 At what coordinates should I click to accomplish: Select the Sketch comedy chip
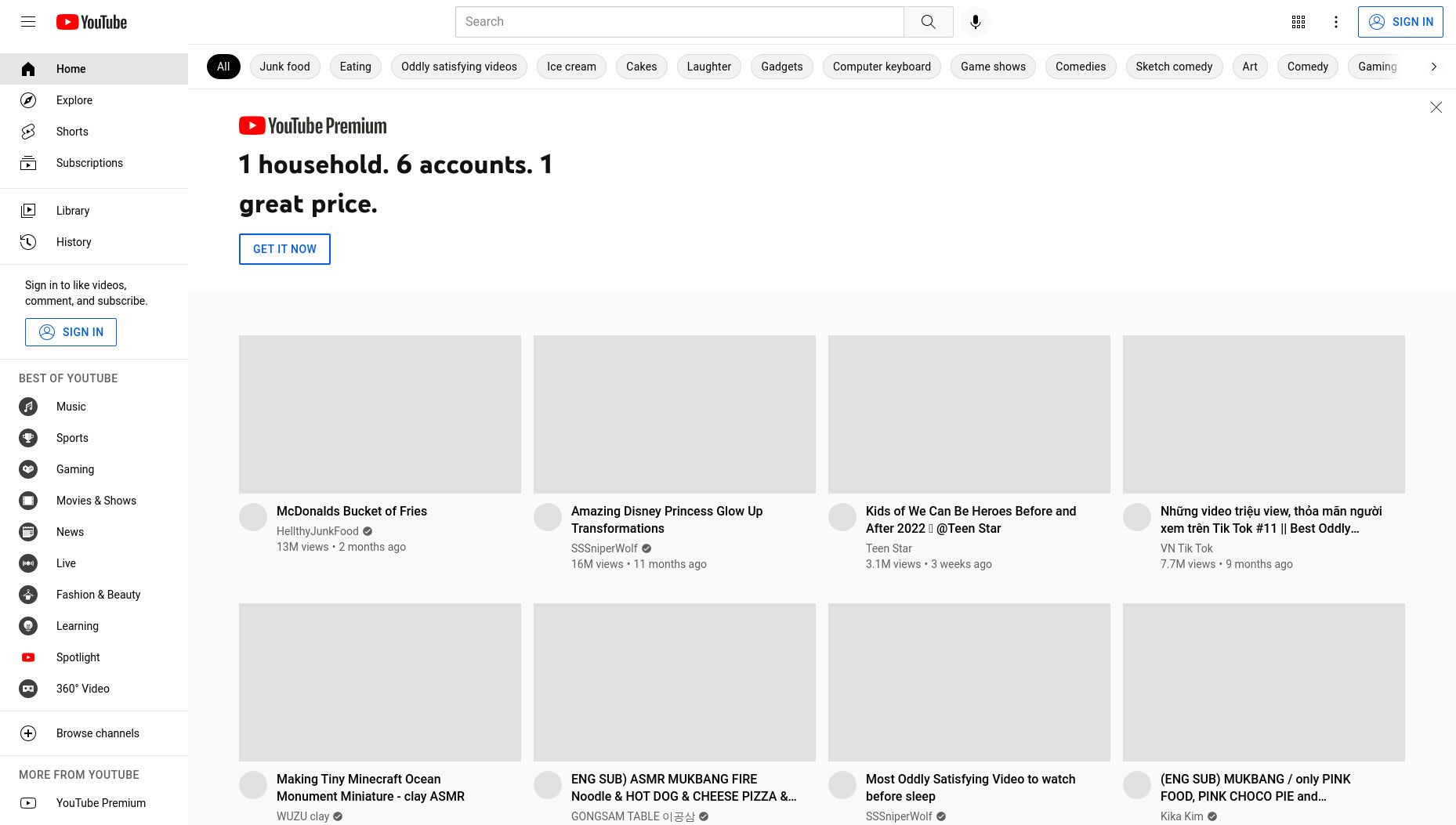point(1174,67)
